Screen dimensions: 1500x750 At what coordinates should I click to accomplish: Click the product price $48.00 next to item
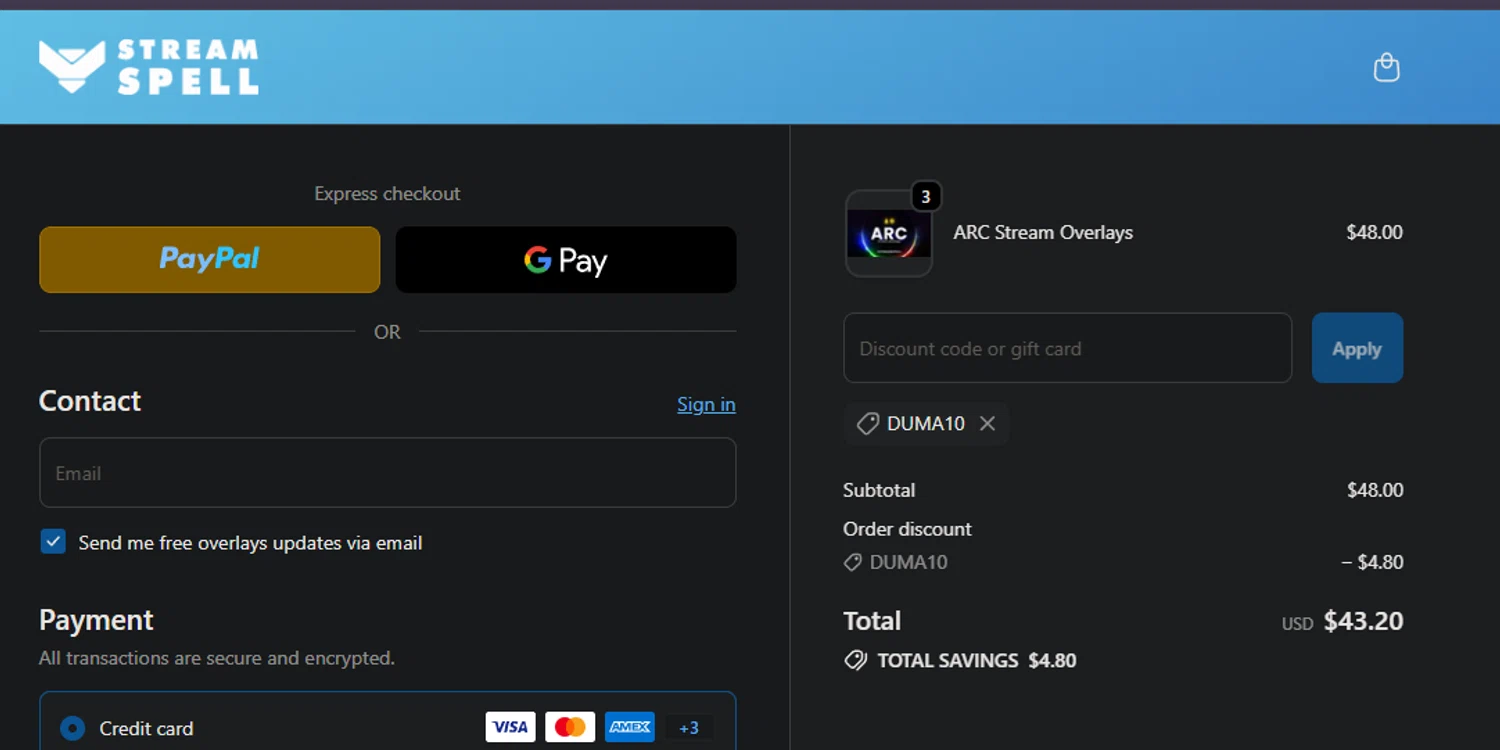pyautogui.click(x=1374, y=232)
